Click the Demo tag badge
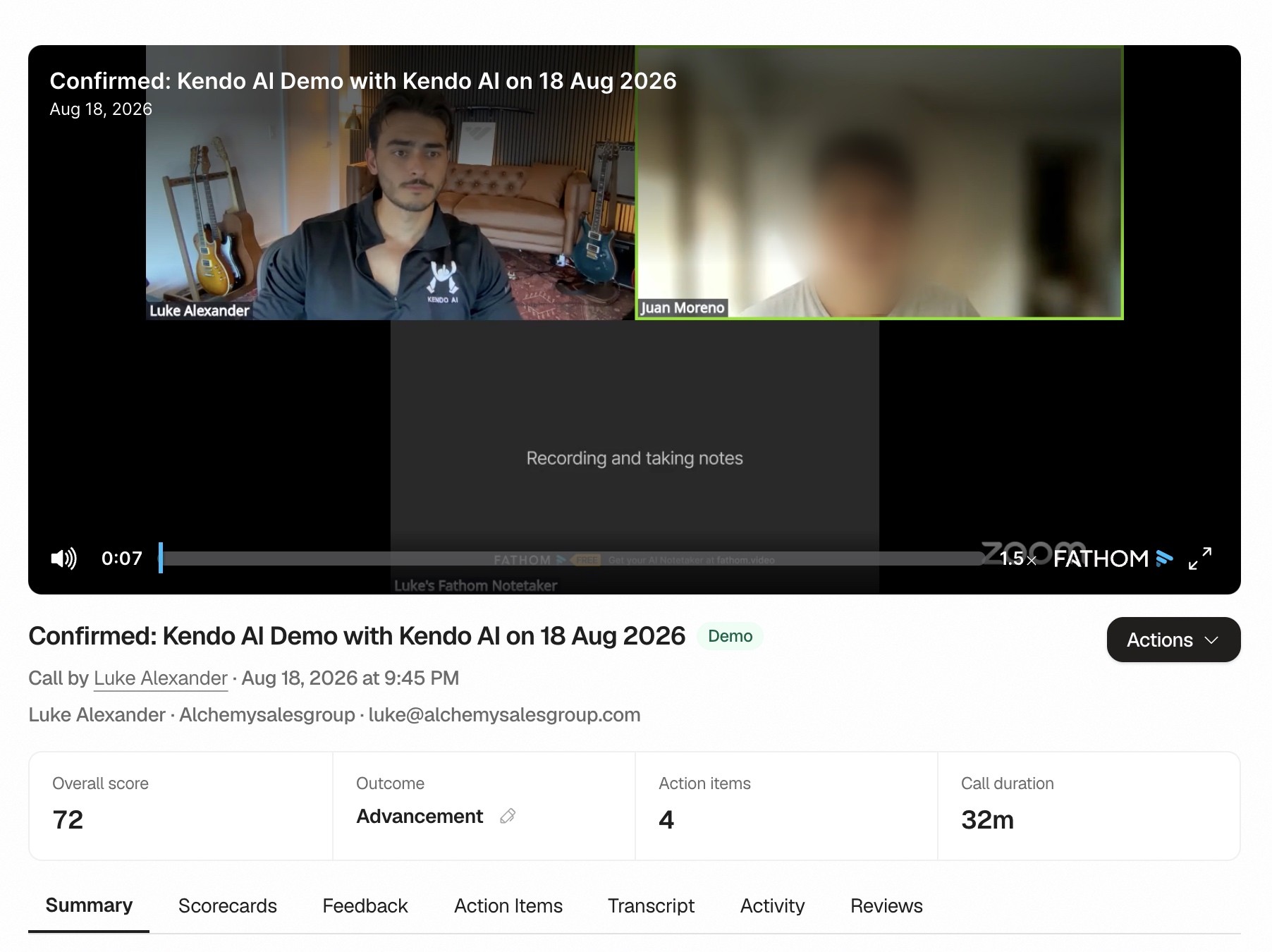 click(x=730, y=636)
